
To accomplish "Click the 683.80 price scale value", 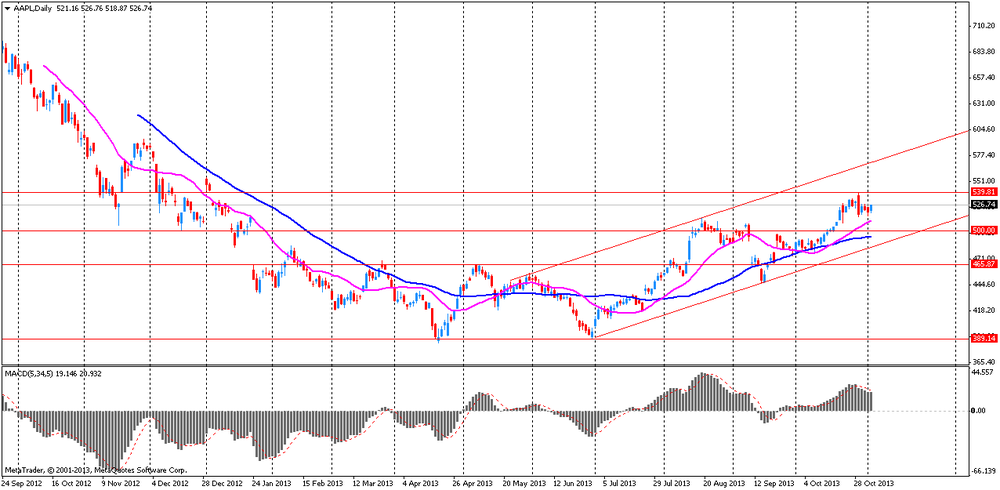I will pyautogui.click(x=983, y=52).
